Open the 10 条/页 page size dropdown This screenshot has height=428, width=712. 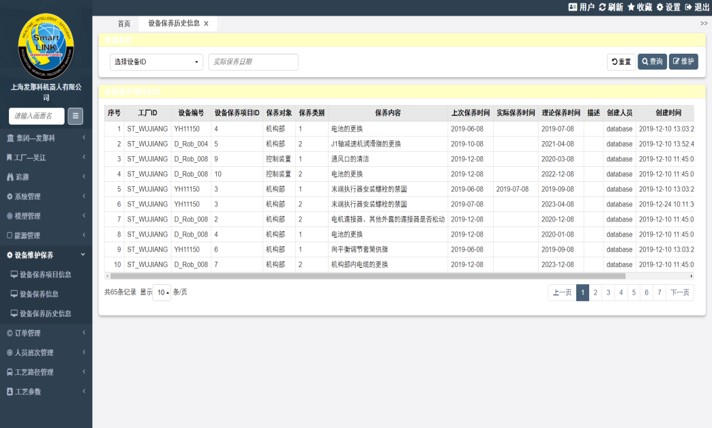(162, 293)
